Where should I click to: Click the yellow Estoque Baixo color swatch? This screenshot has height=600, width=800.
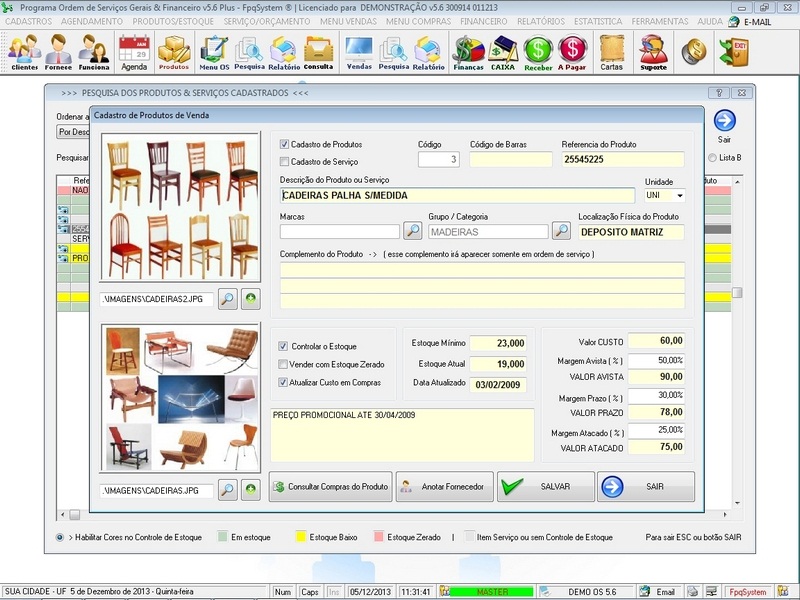click(x=302, y=535)
